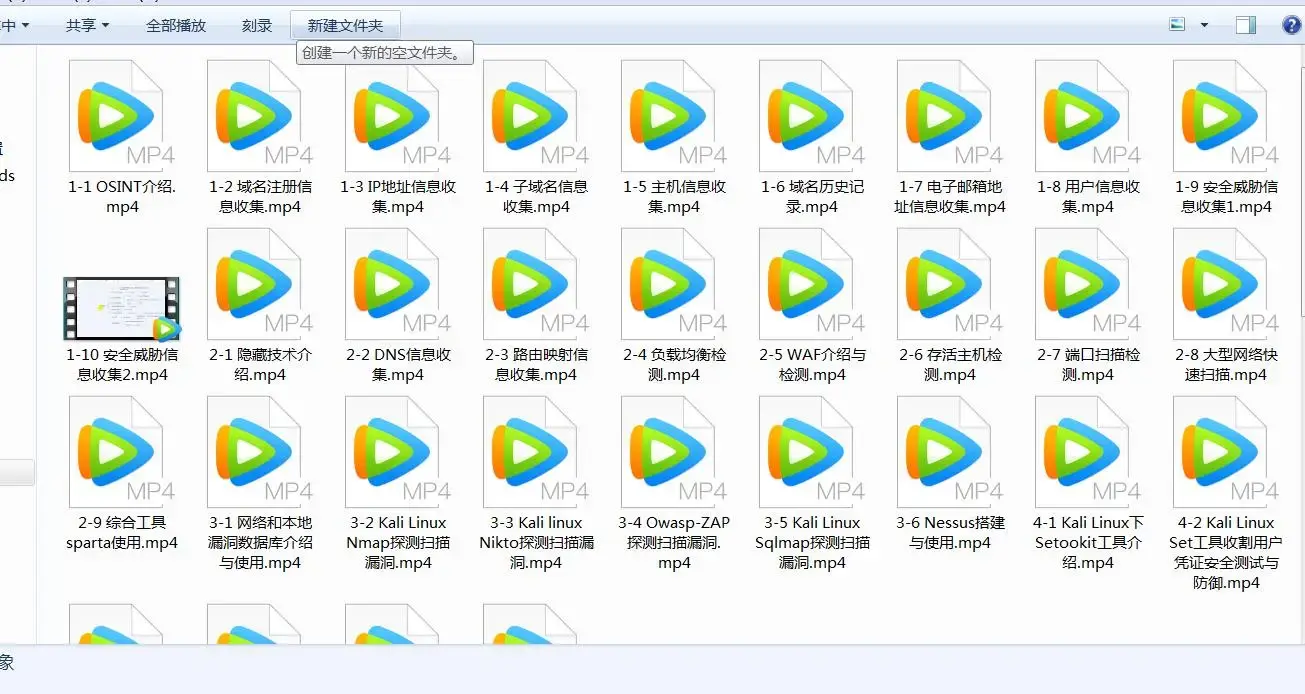Select the 1-10 安全威胁信息收集2 filmstrip thumbnail
Screen dimensions: 1305x694
(x=120, y=310)
